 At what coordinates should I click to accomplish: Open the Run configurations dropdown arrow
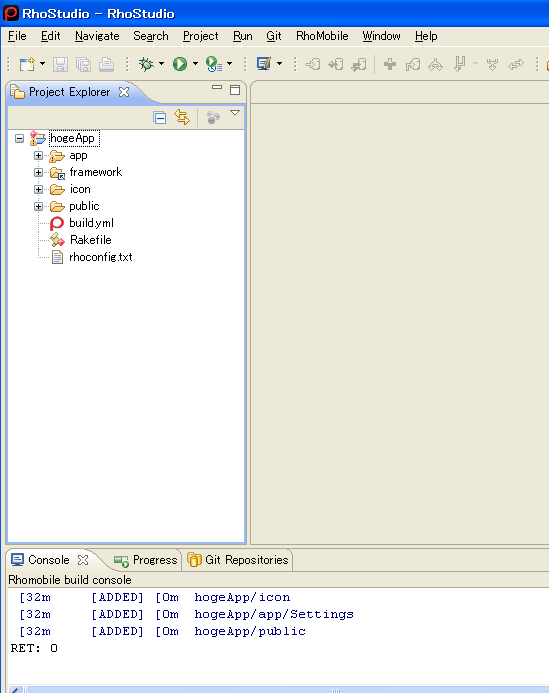coord(195,64)
